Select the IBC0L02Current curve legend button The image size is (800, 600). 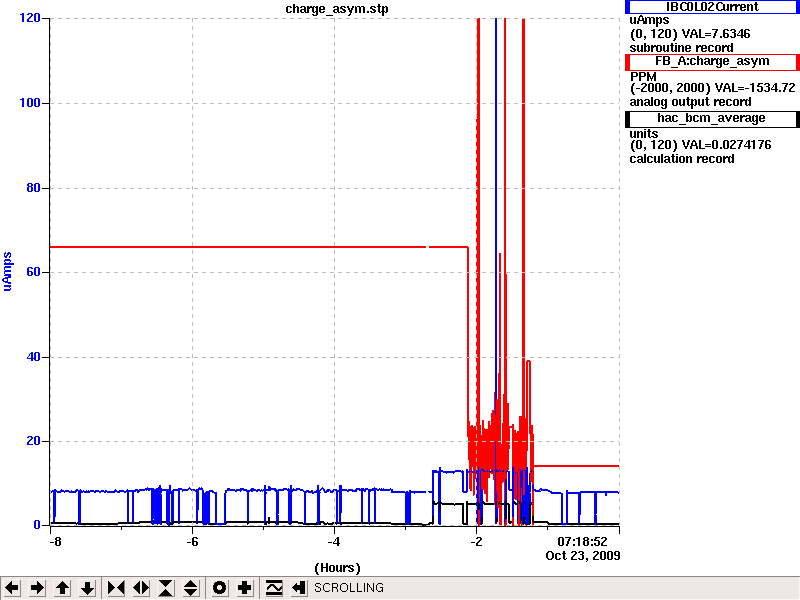[712, 7]
